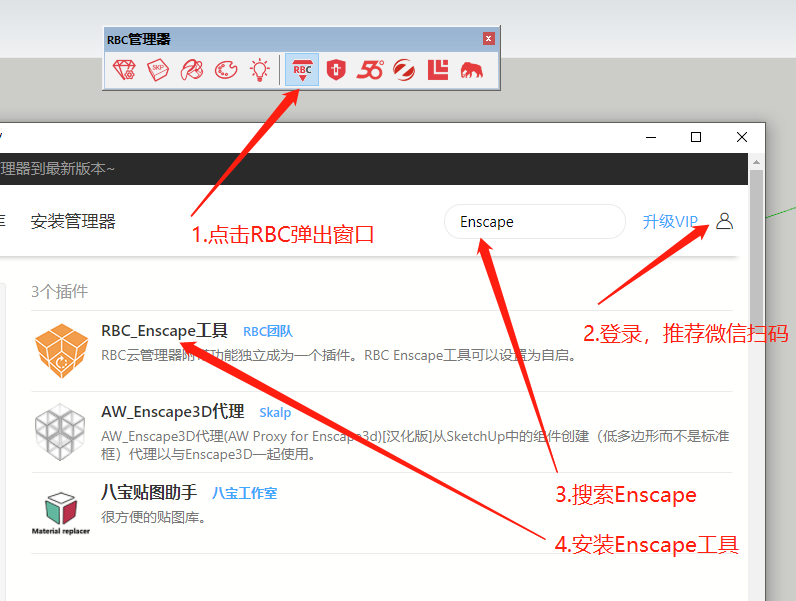
Task: Open the RBC_Enscape工具 plugin title
Action: (x=164, y=330)
